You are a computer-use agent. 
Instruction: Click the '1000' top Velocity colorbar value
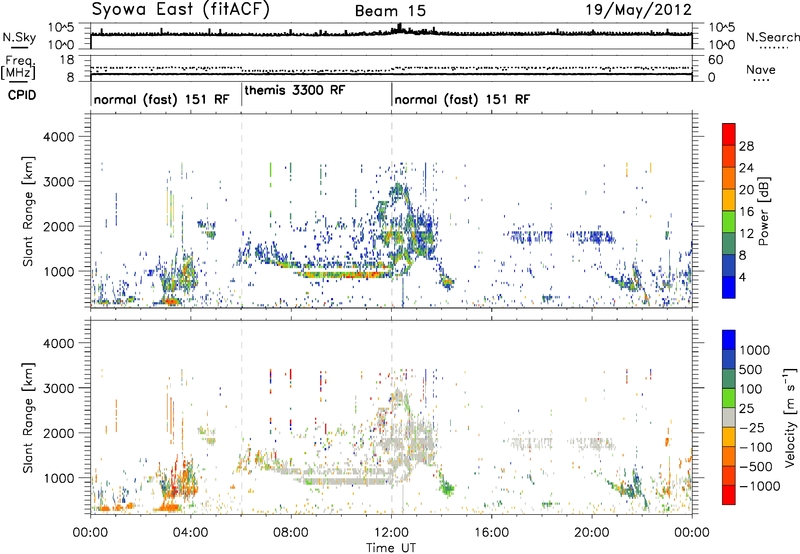[x=754, y=350]
